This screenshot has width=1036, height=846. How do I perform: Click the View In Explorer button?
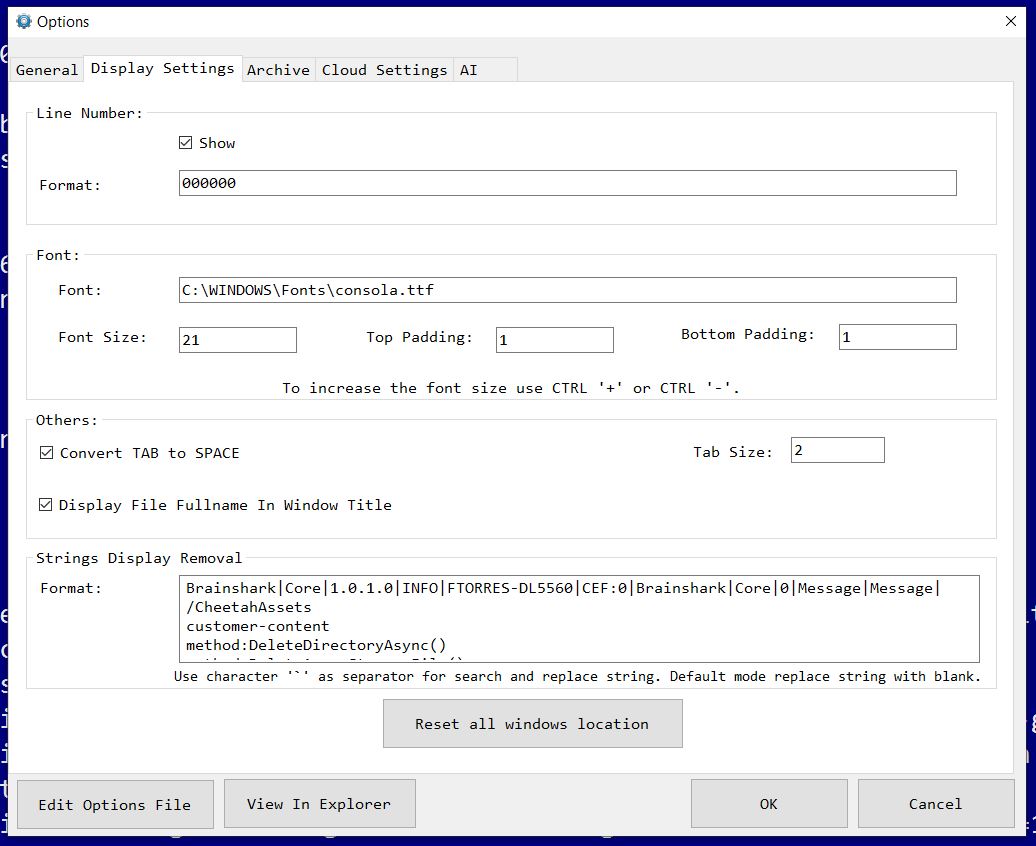[x=320, y=804]
